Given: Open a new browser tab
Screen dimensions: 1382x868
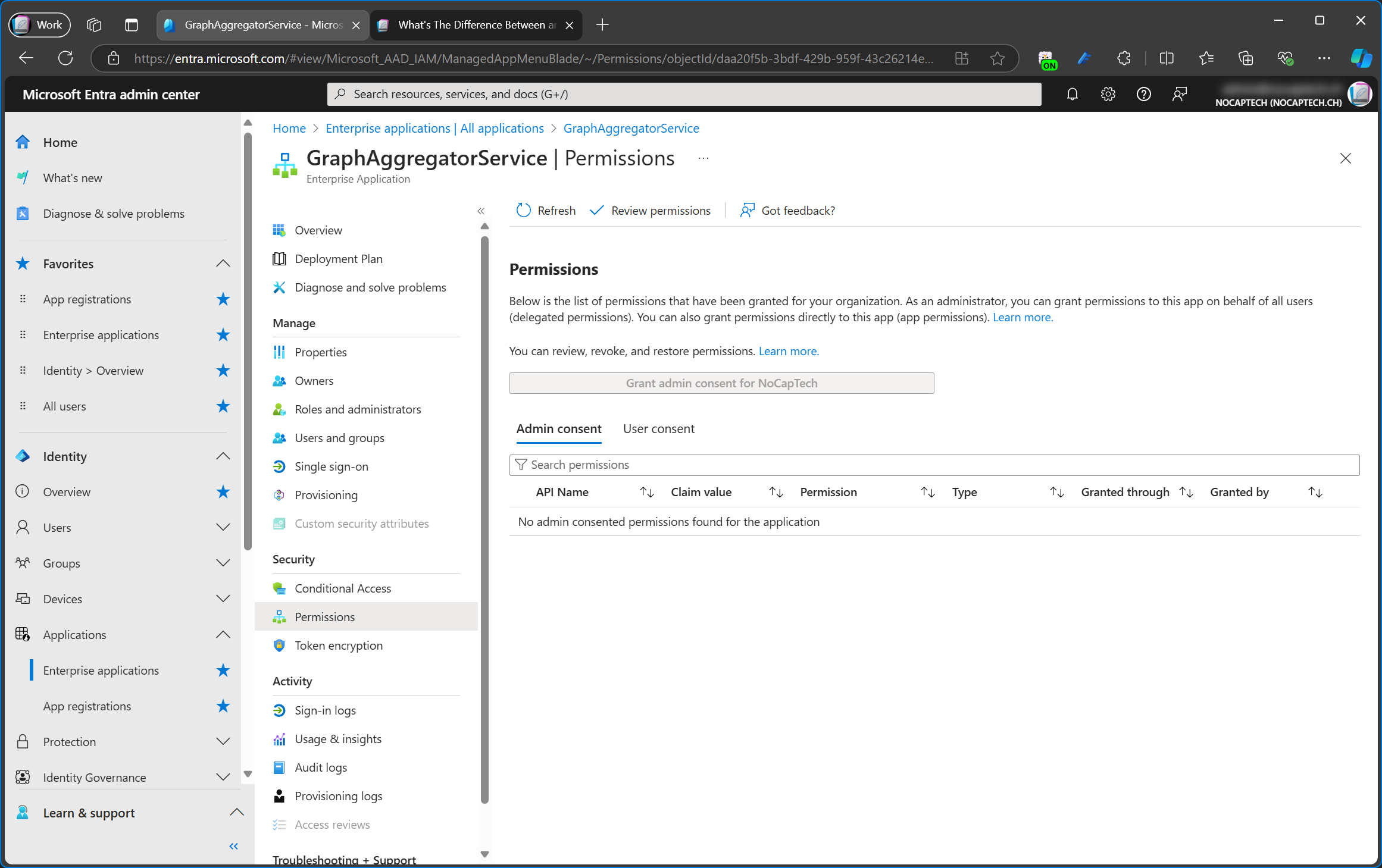Looking at the screenshot, I should (x=602, y=24).
